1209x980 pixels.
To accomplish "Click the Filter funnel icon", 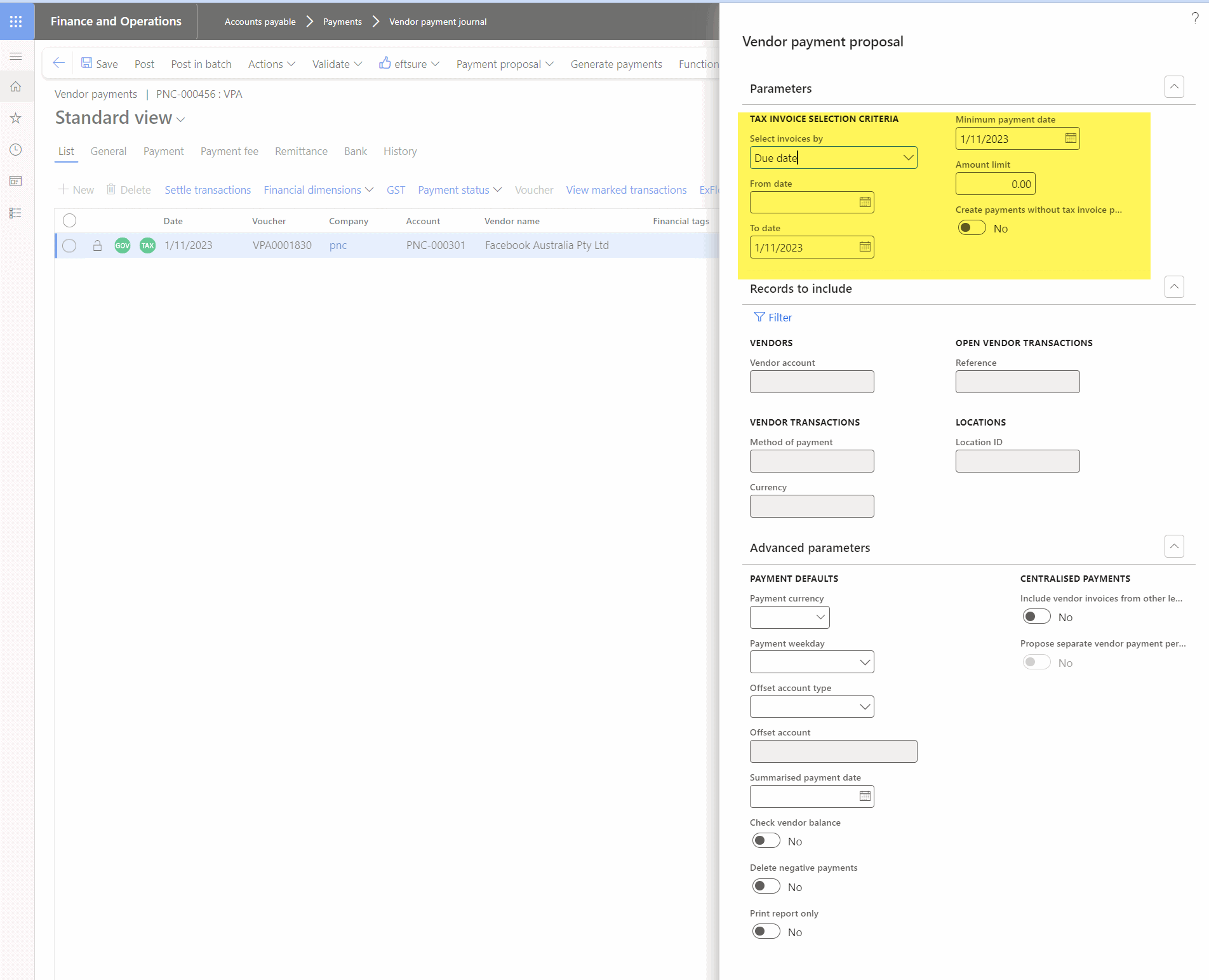I will (x=759, y=317).
